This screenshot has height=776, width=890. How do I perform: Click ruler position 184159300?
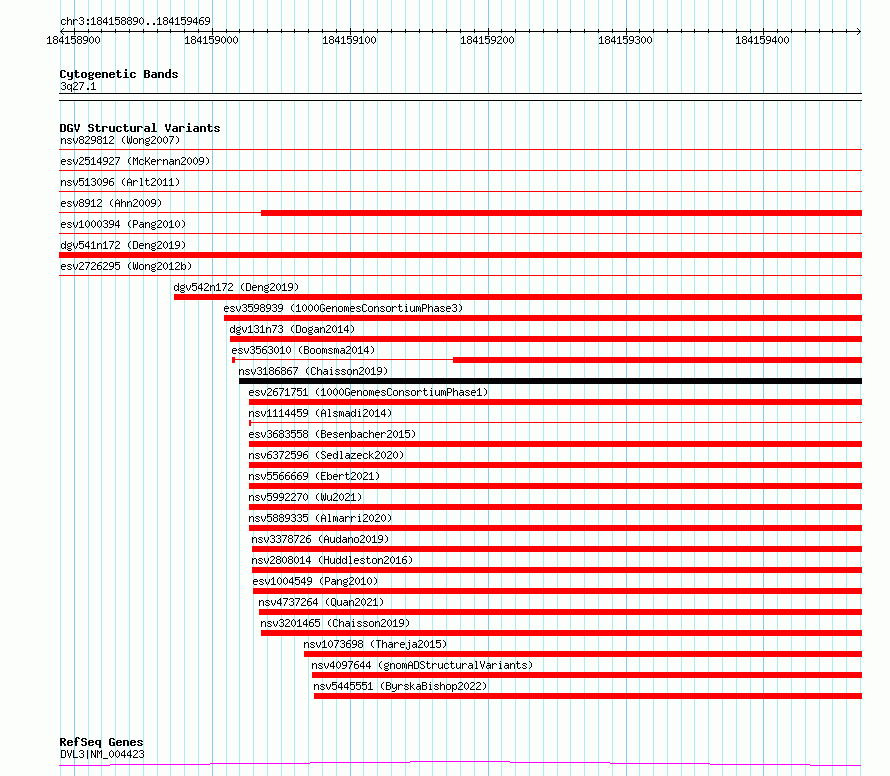pyautogui.click(x=625, y=40)
